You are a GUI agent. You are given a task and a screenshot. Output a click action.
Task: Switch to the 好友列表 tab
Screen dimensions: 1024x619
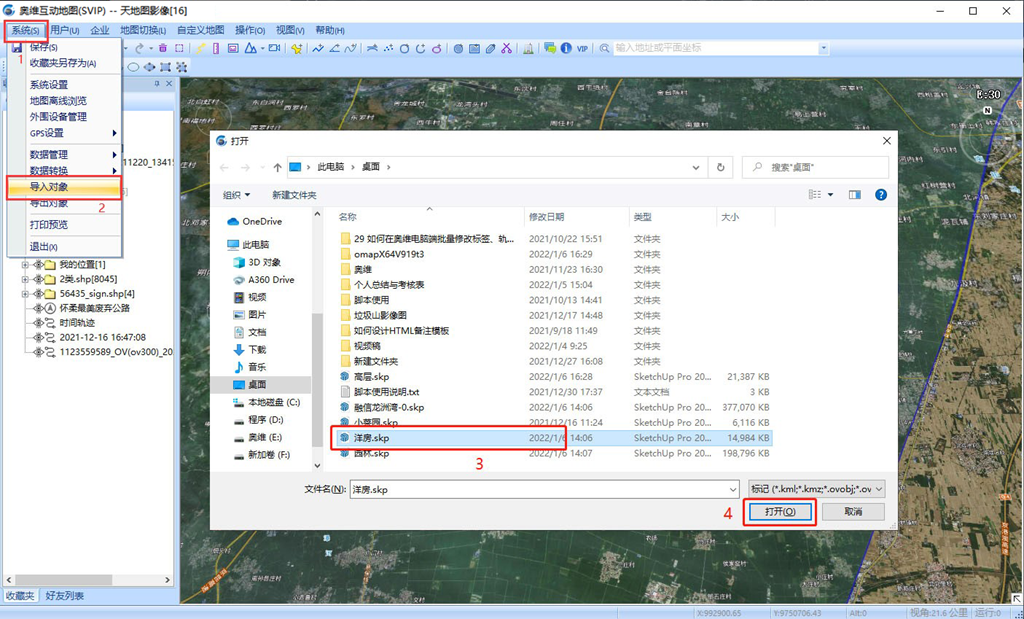click(x=65, y=595)
